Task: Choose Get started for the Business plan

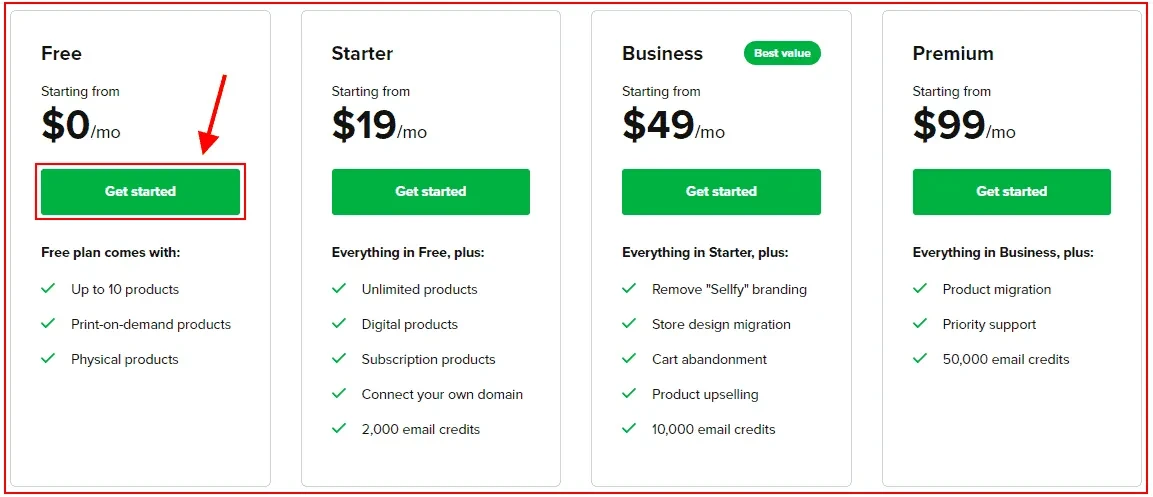Action: click(721, 192)
